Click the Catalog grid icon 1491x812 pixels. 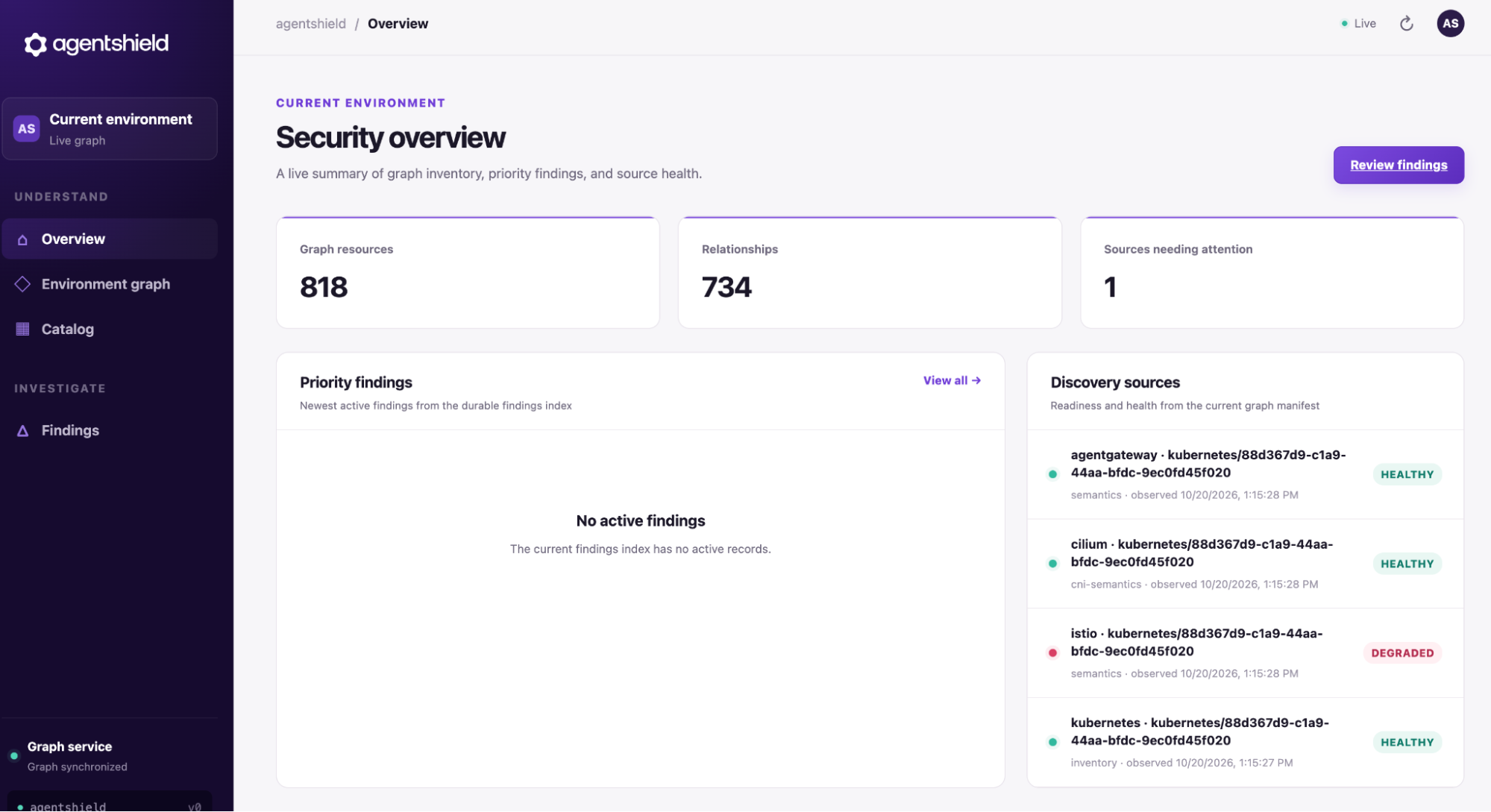tap(22, 329)
